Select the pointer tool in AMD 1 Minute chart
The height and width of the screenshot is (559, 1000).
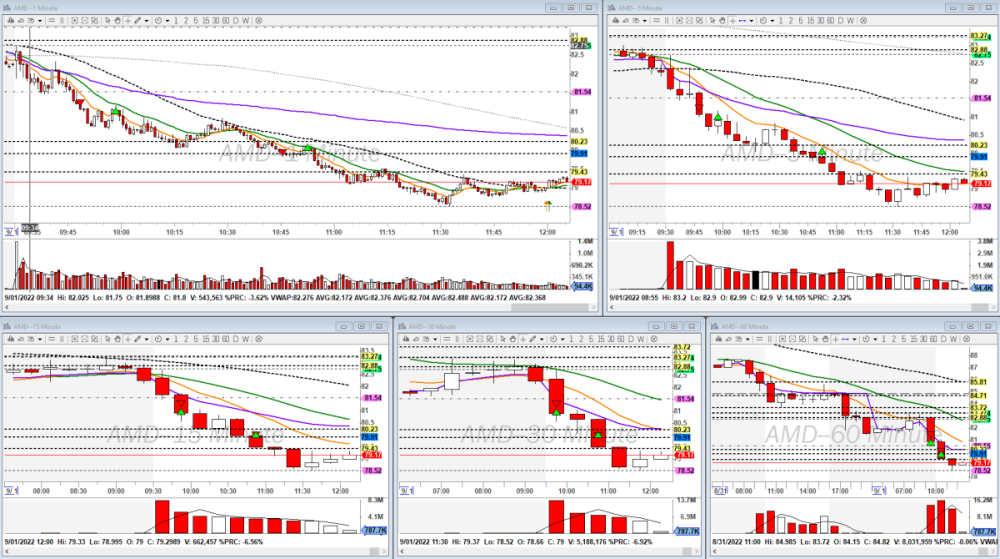point(108,20)
